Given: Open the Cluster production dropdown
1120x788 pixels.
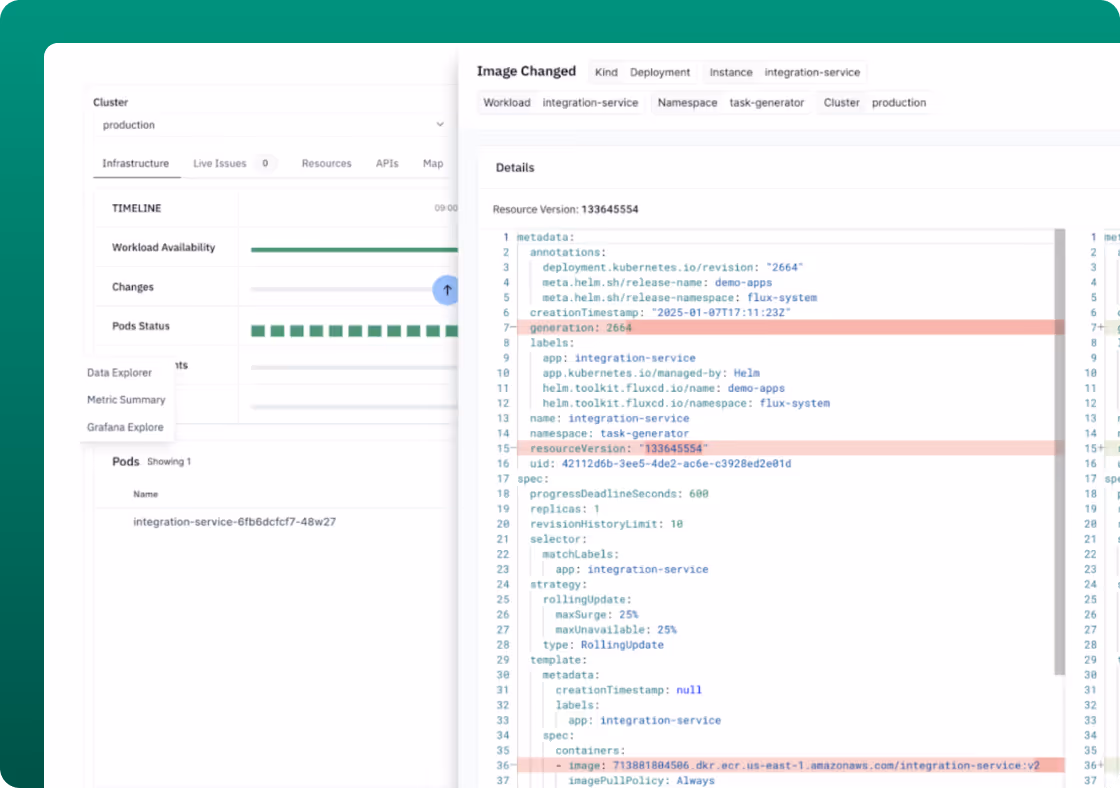Looking at the screenshot, I should pos(271,124).
